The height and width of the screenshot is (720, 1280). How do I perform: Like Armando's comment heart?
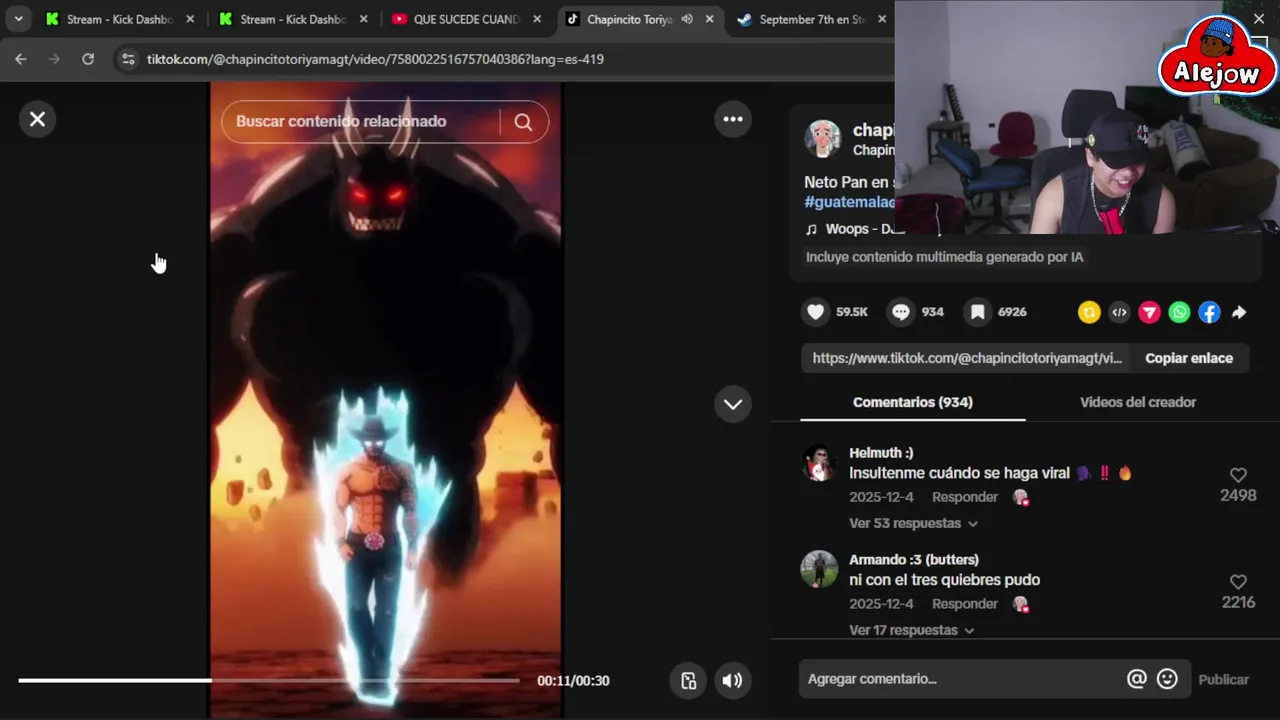coord(1238,582)
